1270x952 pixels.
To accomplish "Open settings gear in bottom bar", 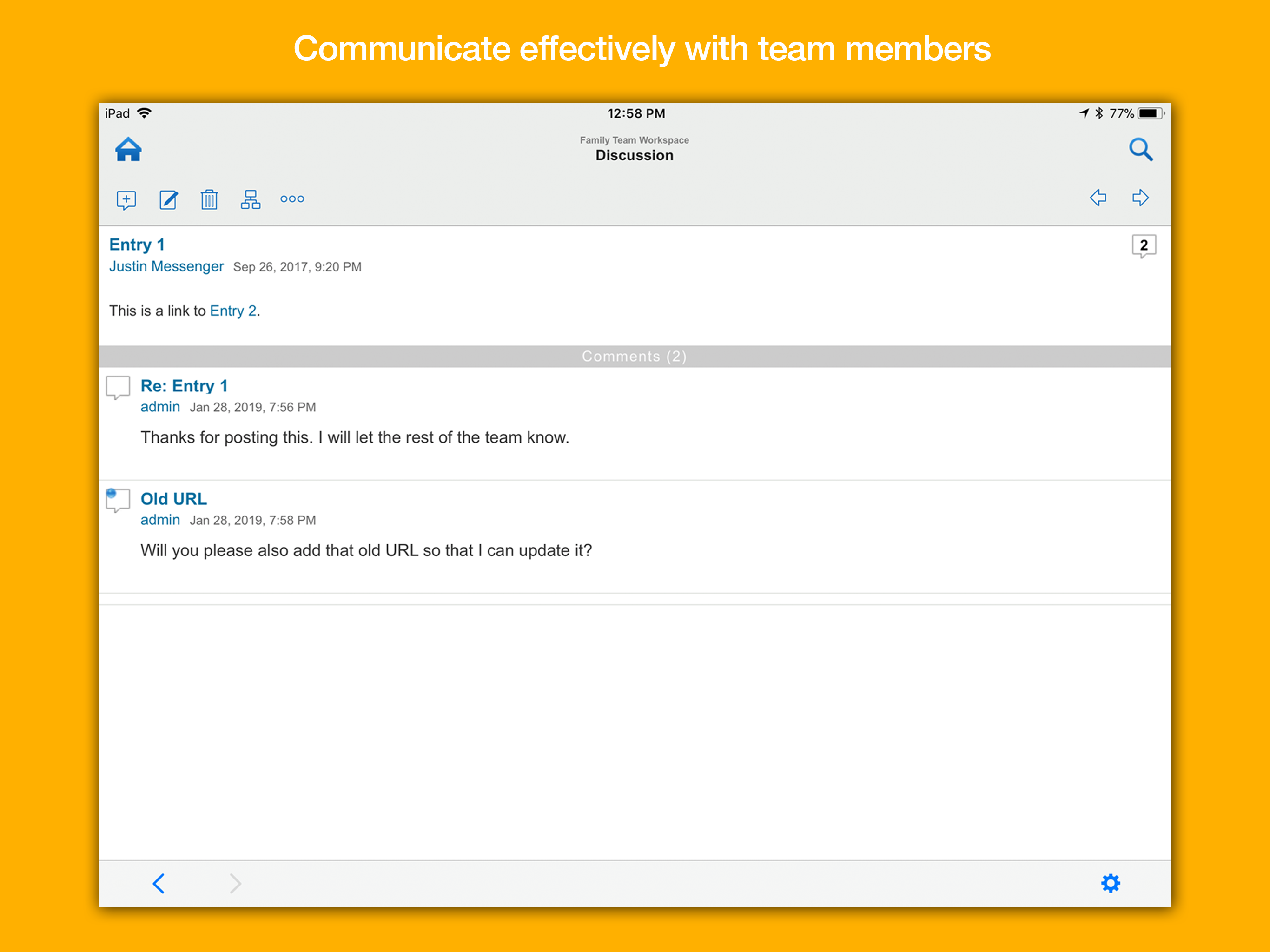I will click(x=1111, y=883).
